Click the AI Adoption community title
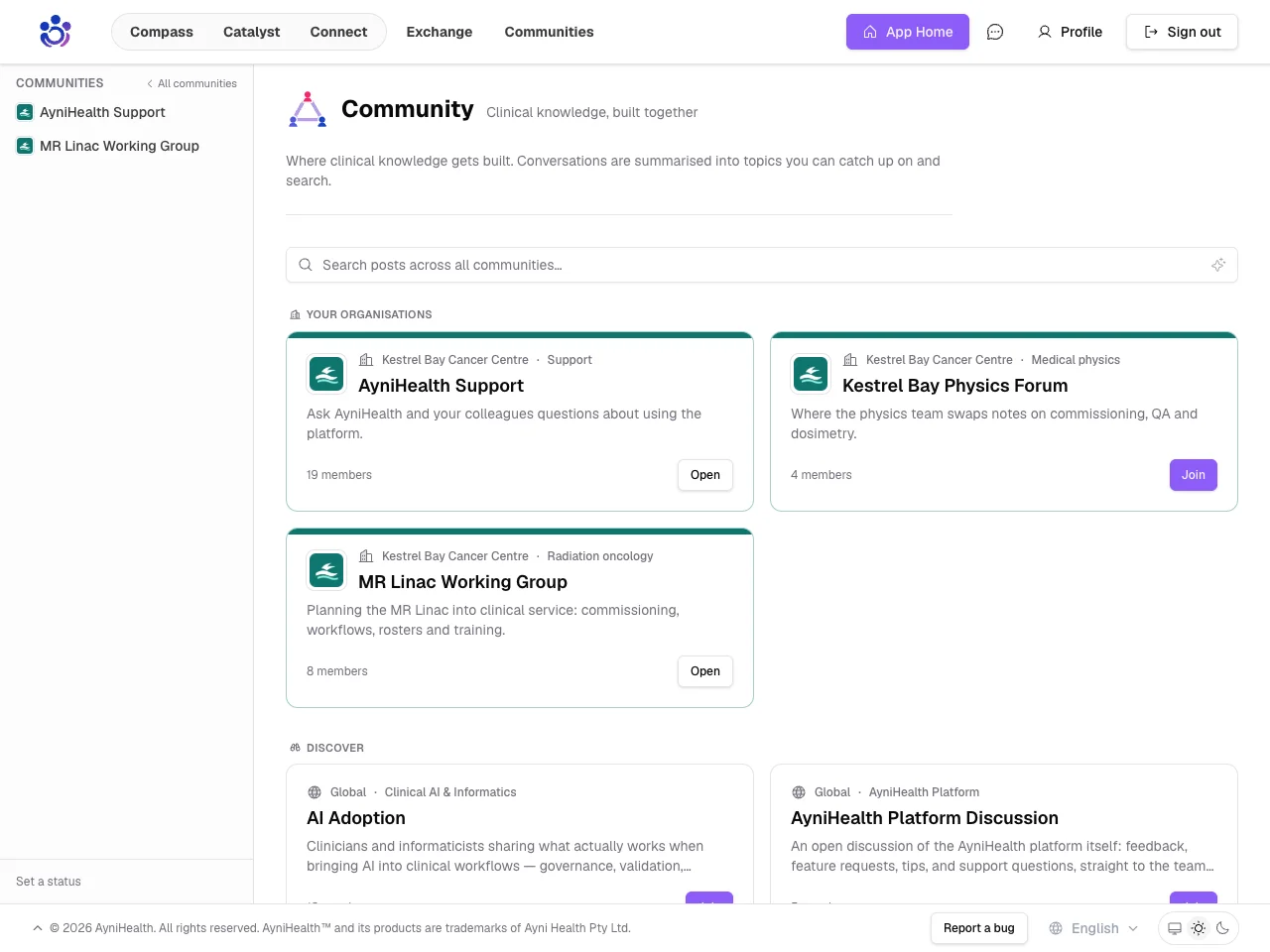 click(356, 818)
